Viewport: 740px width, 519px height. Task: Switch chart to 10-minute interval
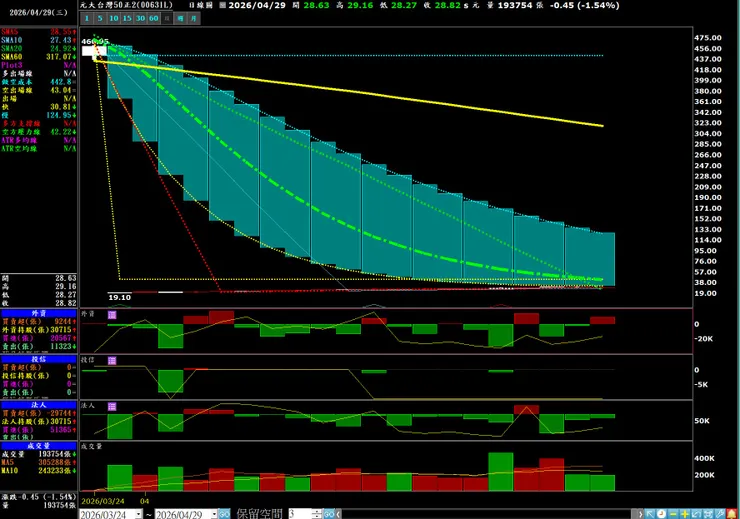[114, 18]
